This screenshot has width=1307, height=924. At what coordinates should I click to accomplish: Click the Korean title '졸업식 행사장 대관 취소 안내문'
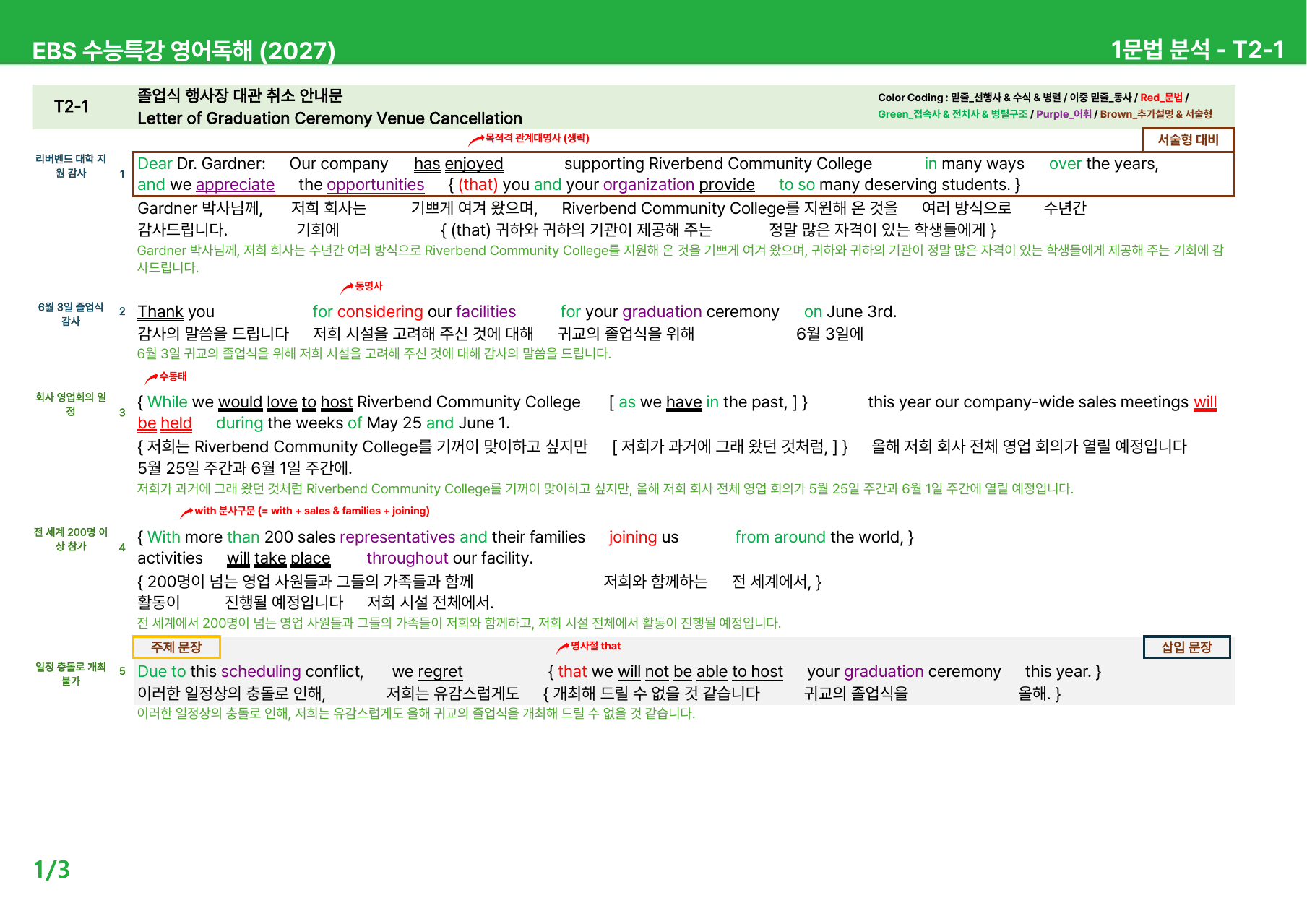click(240, 95)
